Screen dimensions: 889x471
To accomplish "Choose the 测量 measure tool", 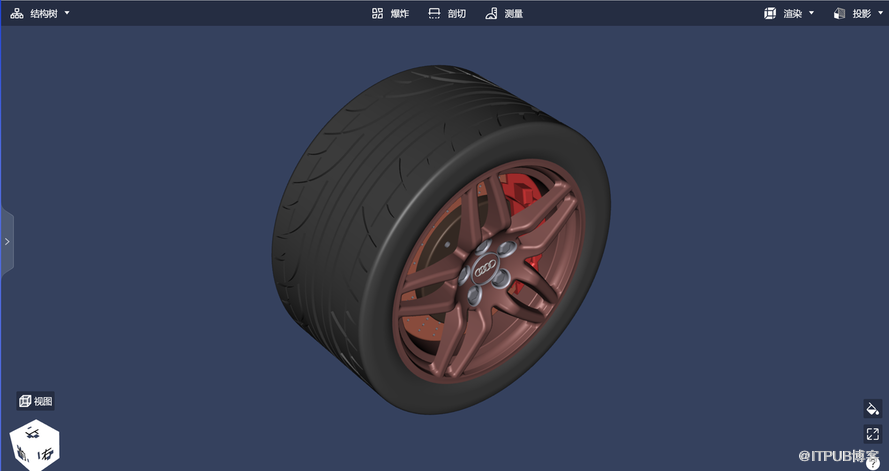I will (504, 14).
